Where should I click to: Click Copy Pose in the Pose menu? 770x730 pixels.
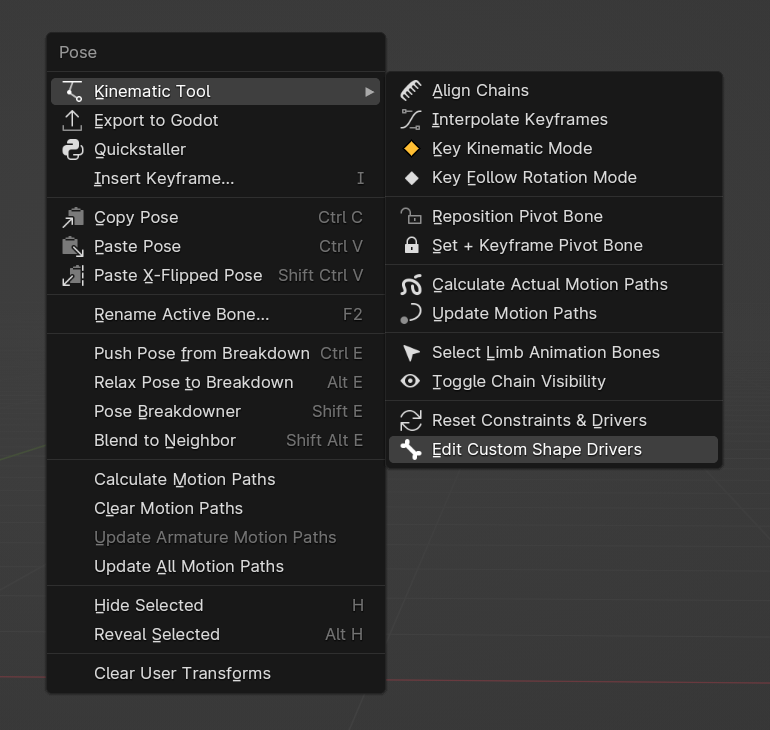pyautogui.click(x=215, y=217)
